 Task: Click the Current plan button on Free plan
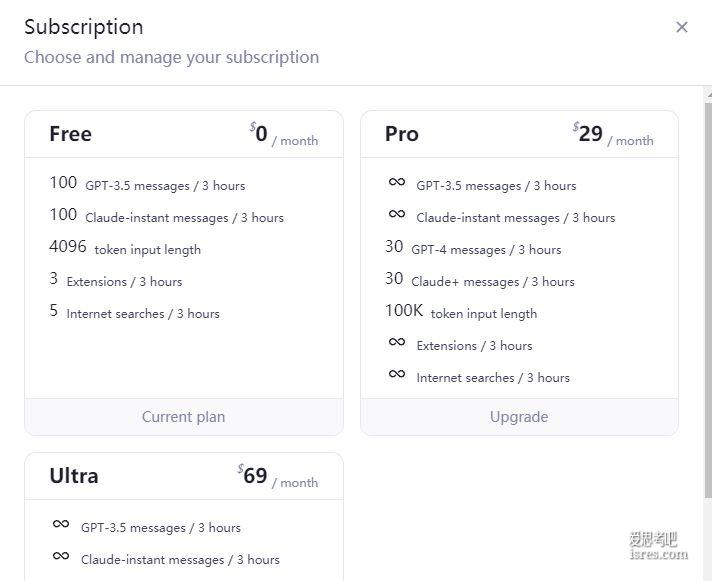point(183,417)
